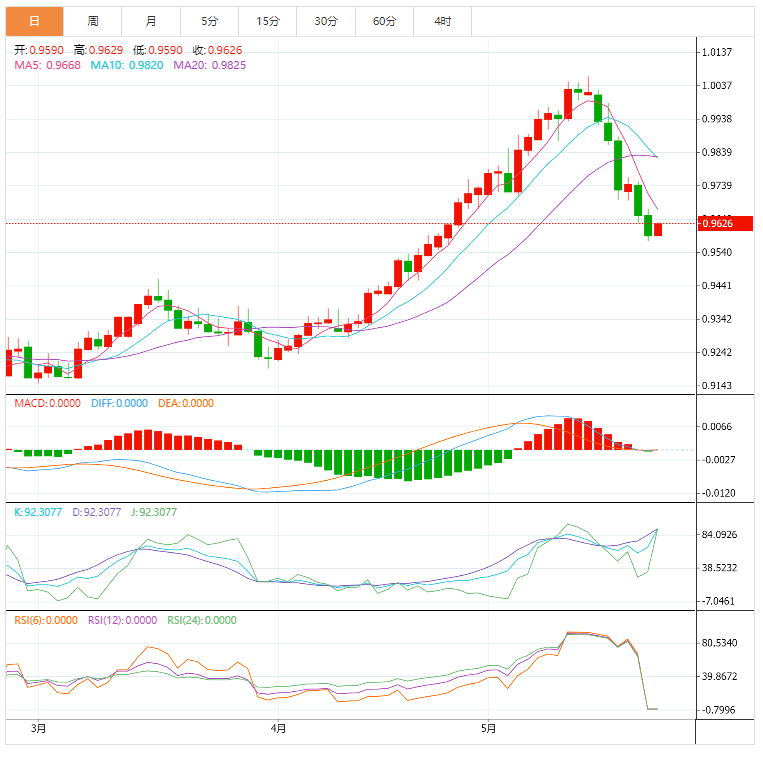Click the RSI(24):0.0000 label
Screen dimensions: 763x758
pos(202,620)
